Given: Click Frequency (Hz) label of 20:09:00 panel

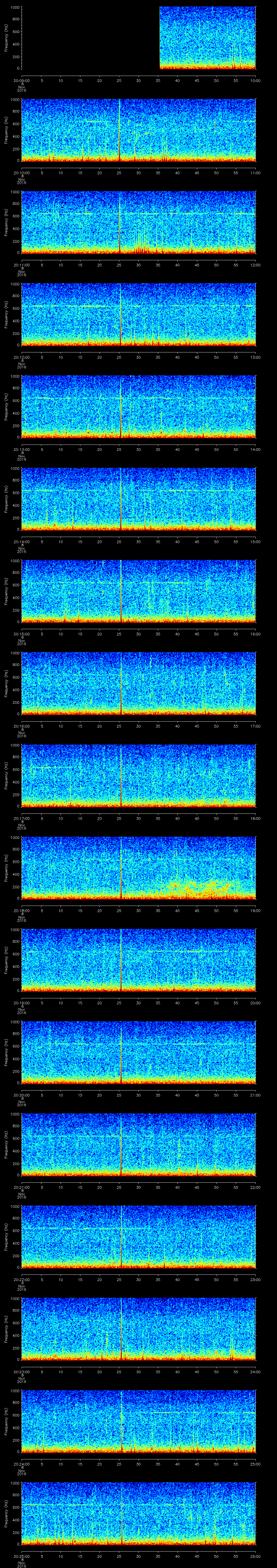Looking at the screenshot, I should click(x=6, y=38).
